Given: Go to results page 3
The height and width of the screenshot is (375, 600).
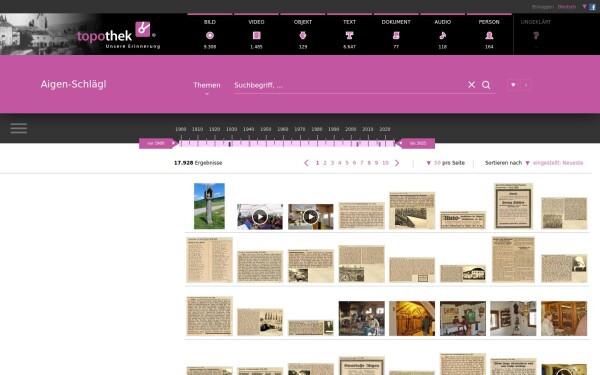Looking at the screenshot, I should 332,163.
